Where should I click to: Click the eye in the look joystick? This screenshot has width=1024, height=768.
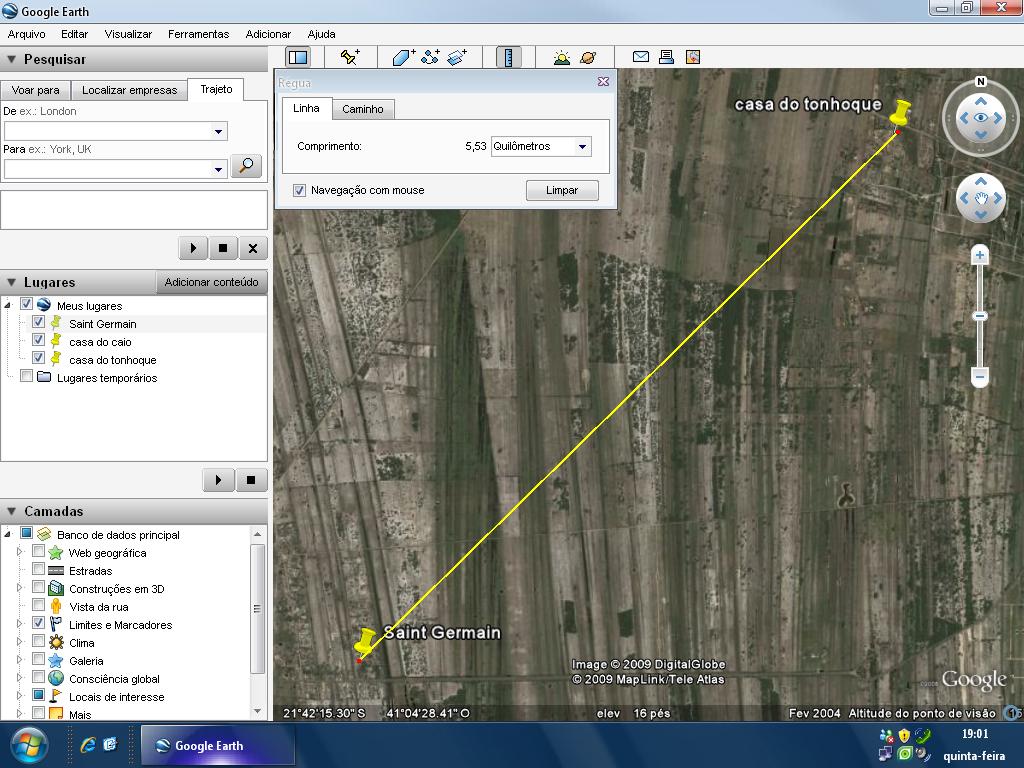pyautogui.click(x=981, y=118)
